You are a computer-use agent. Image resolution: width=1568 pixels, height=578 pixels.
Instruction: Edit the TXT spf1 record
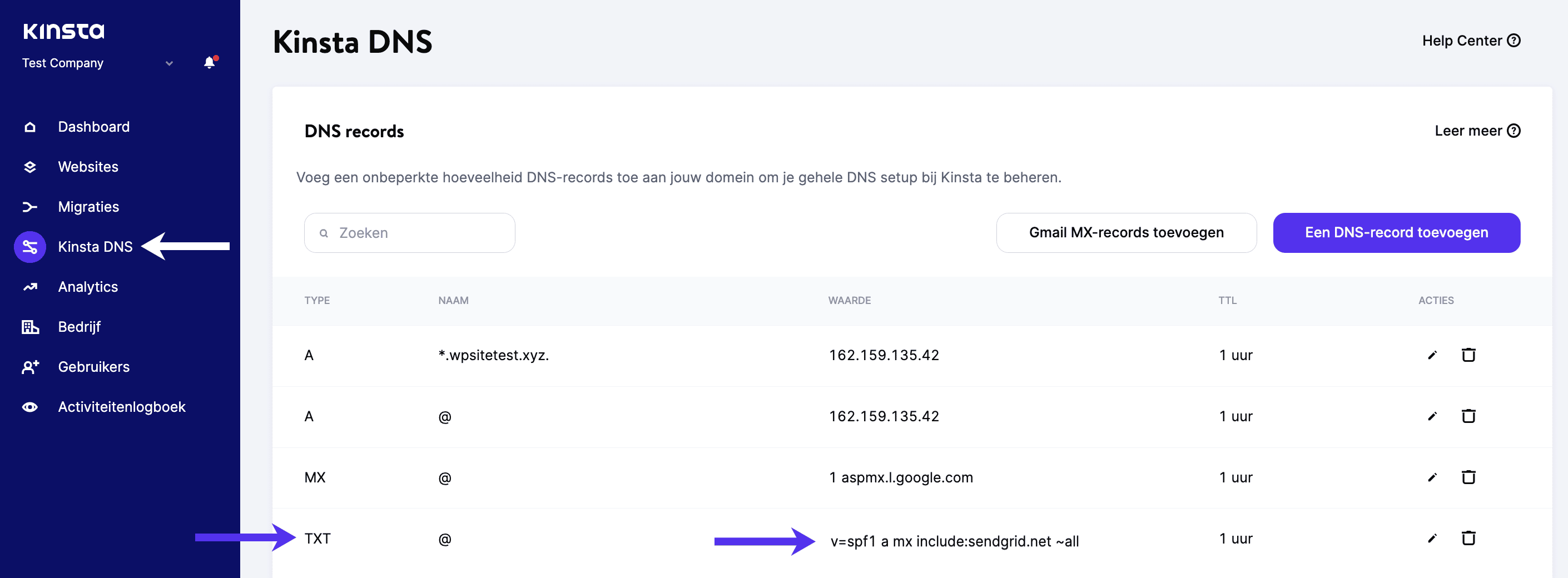[1432, 539]
